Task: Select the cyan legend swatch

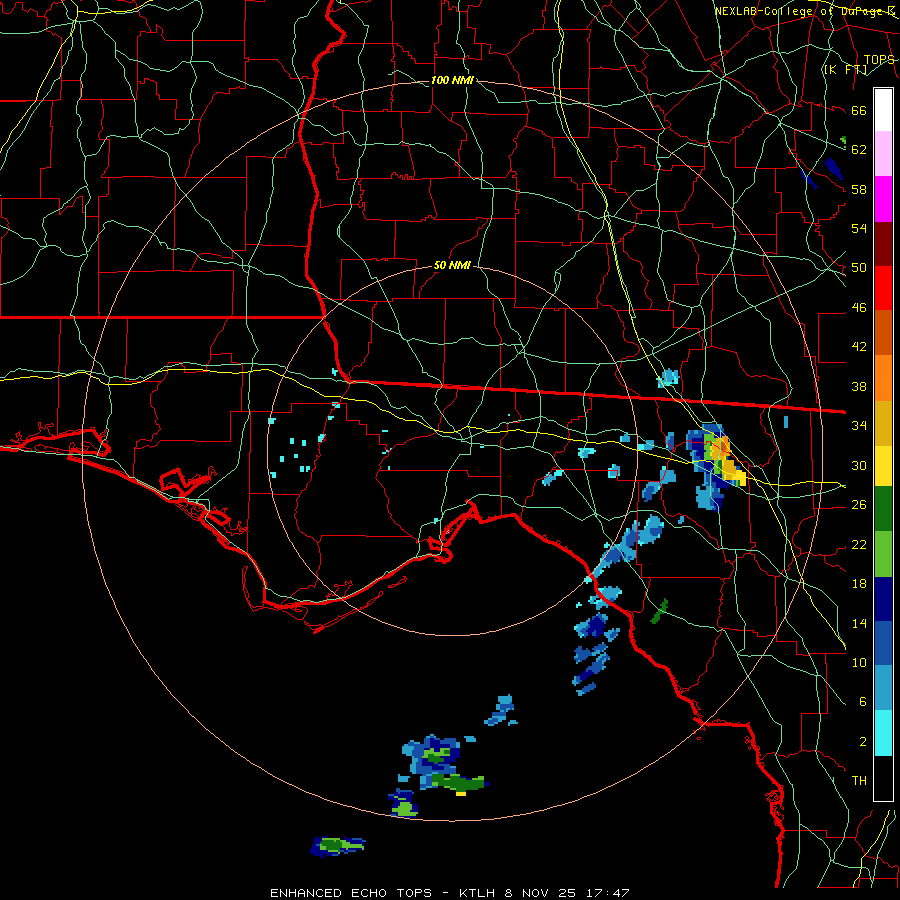Action: coord(883,733)
